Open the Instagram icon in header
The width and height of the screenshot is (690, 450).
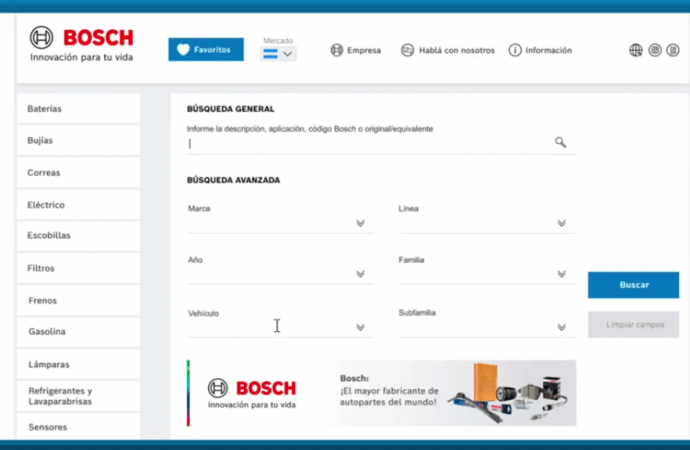point(655,50)
